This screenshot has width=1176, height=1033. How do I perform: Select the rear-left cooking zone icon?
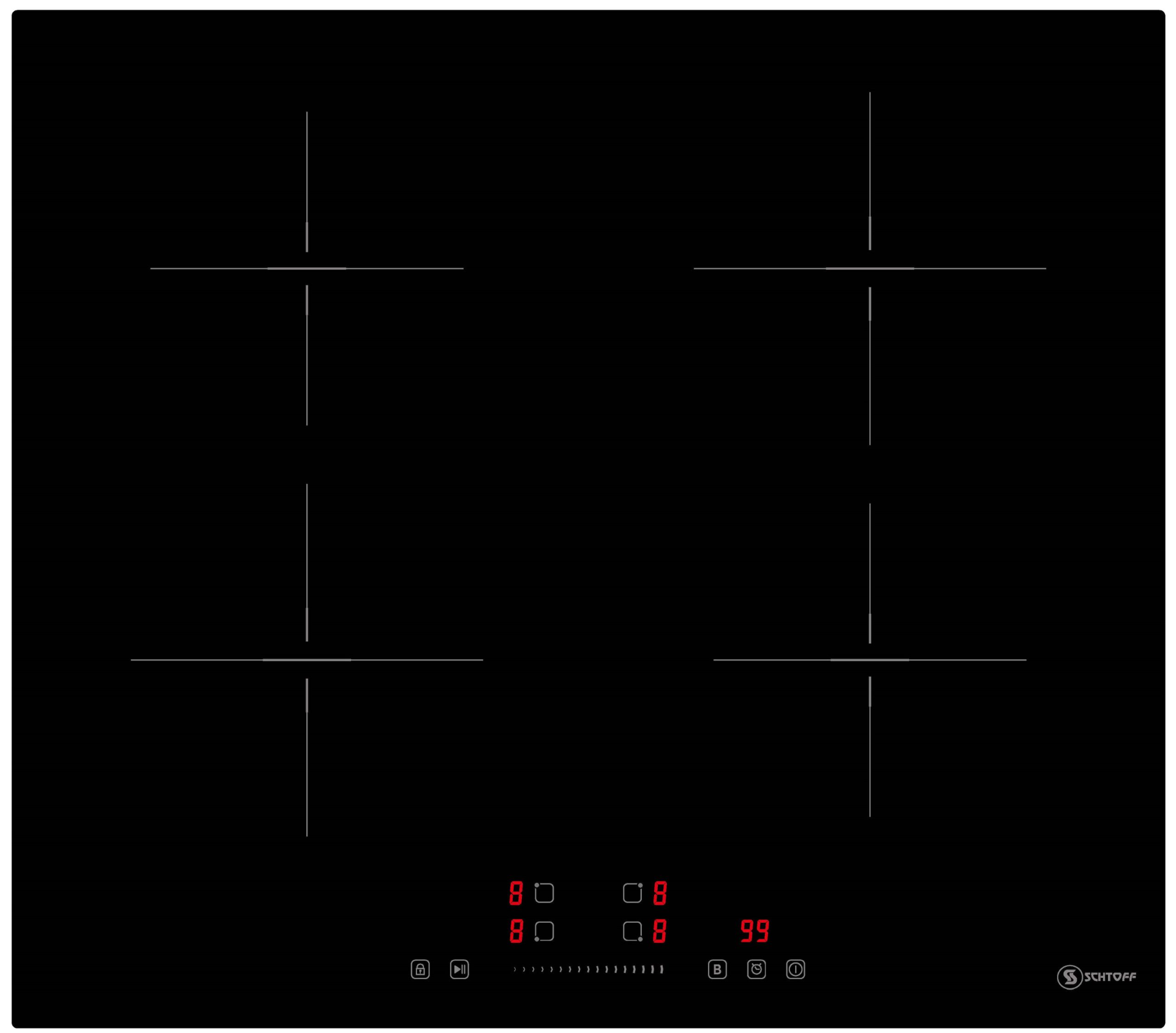click(543, 892)
